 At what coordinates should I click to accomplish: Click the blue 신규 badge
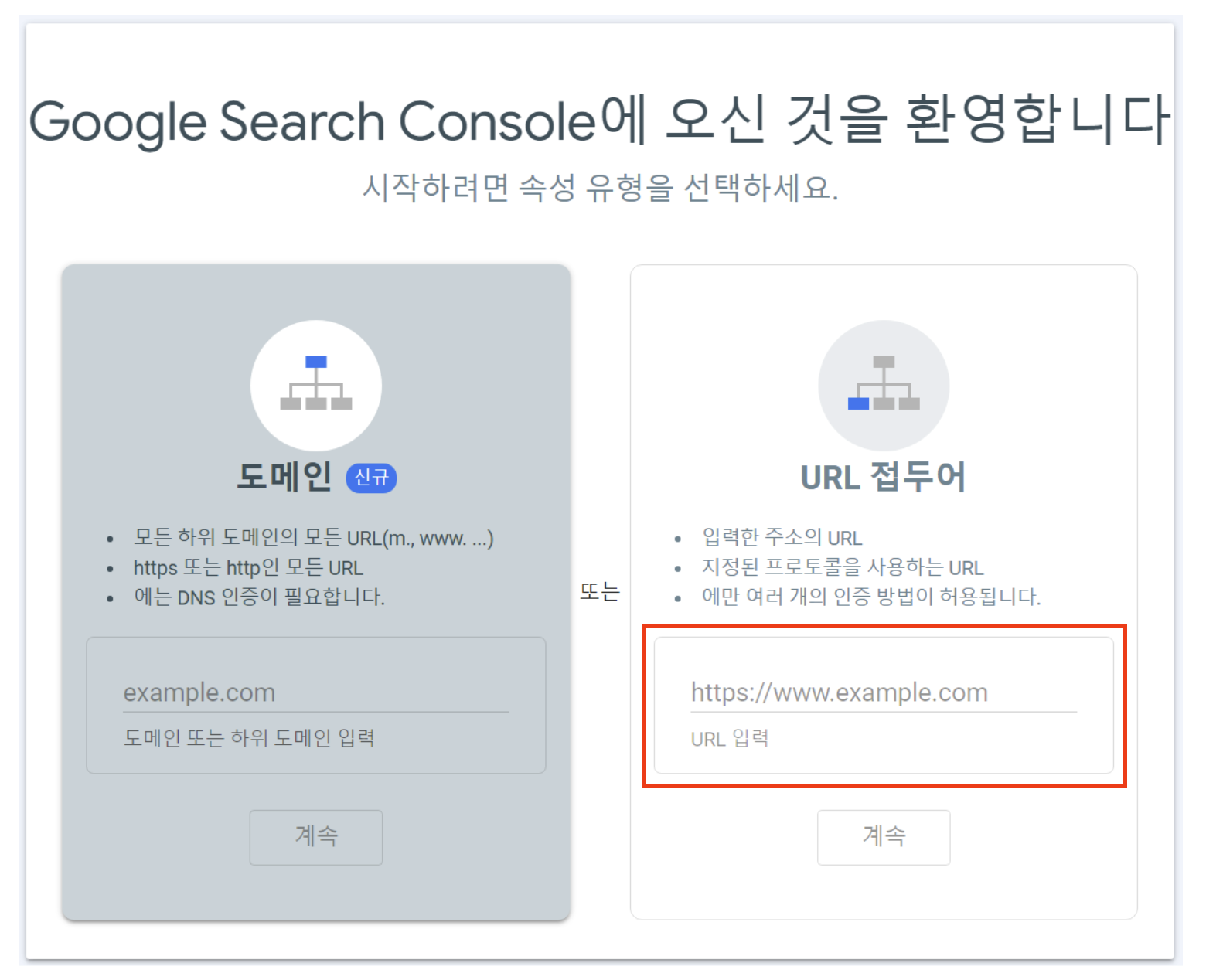point(371,478)
